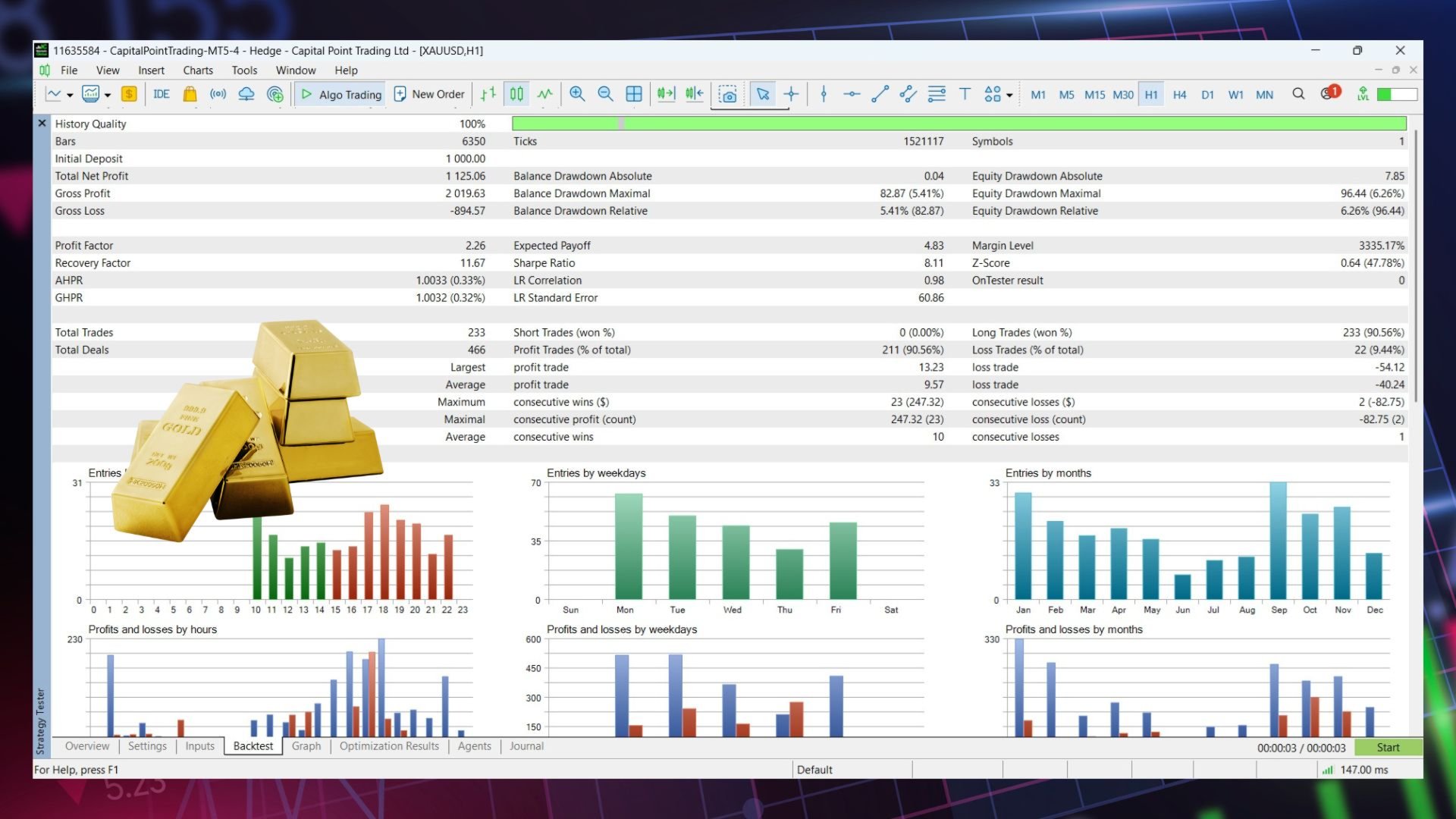Toggle Algo Trading on or off
1456x819 pixels.
pos(341,94)
